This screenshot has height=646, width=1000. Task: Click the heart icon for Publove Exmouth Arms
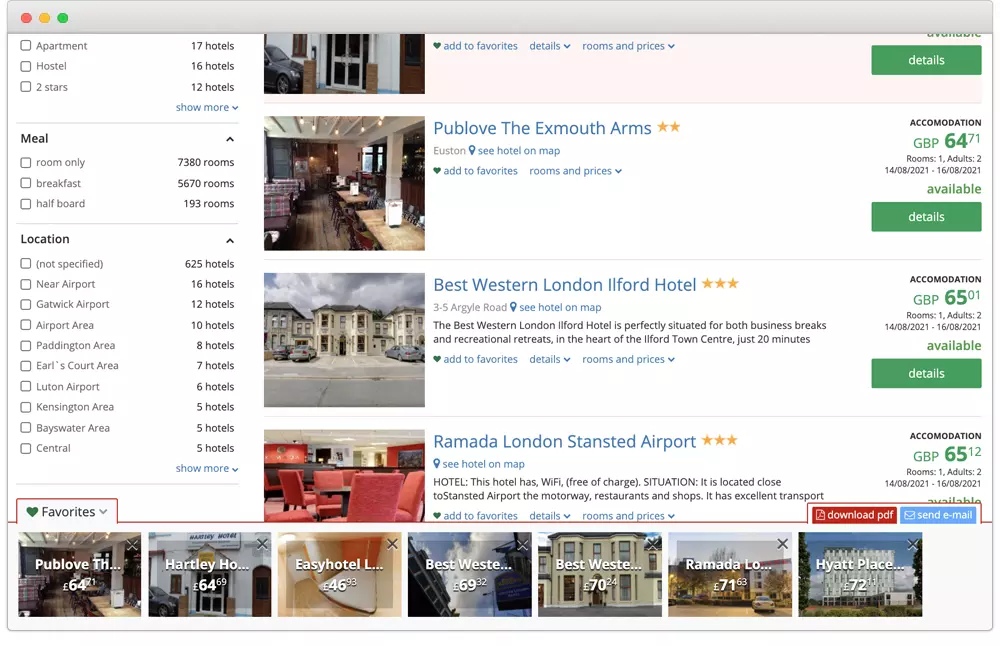(437, 171)
